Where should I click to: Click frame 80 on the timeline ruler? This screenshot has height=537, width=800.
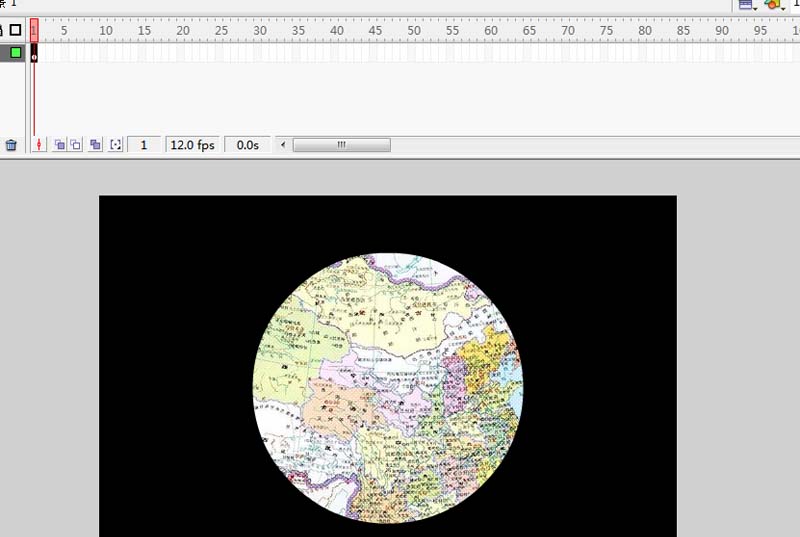click(645, 31)
